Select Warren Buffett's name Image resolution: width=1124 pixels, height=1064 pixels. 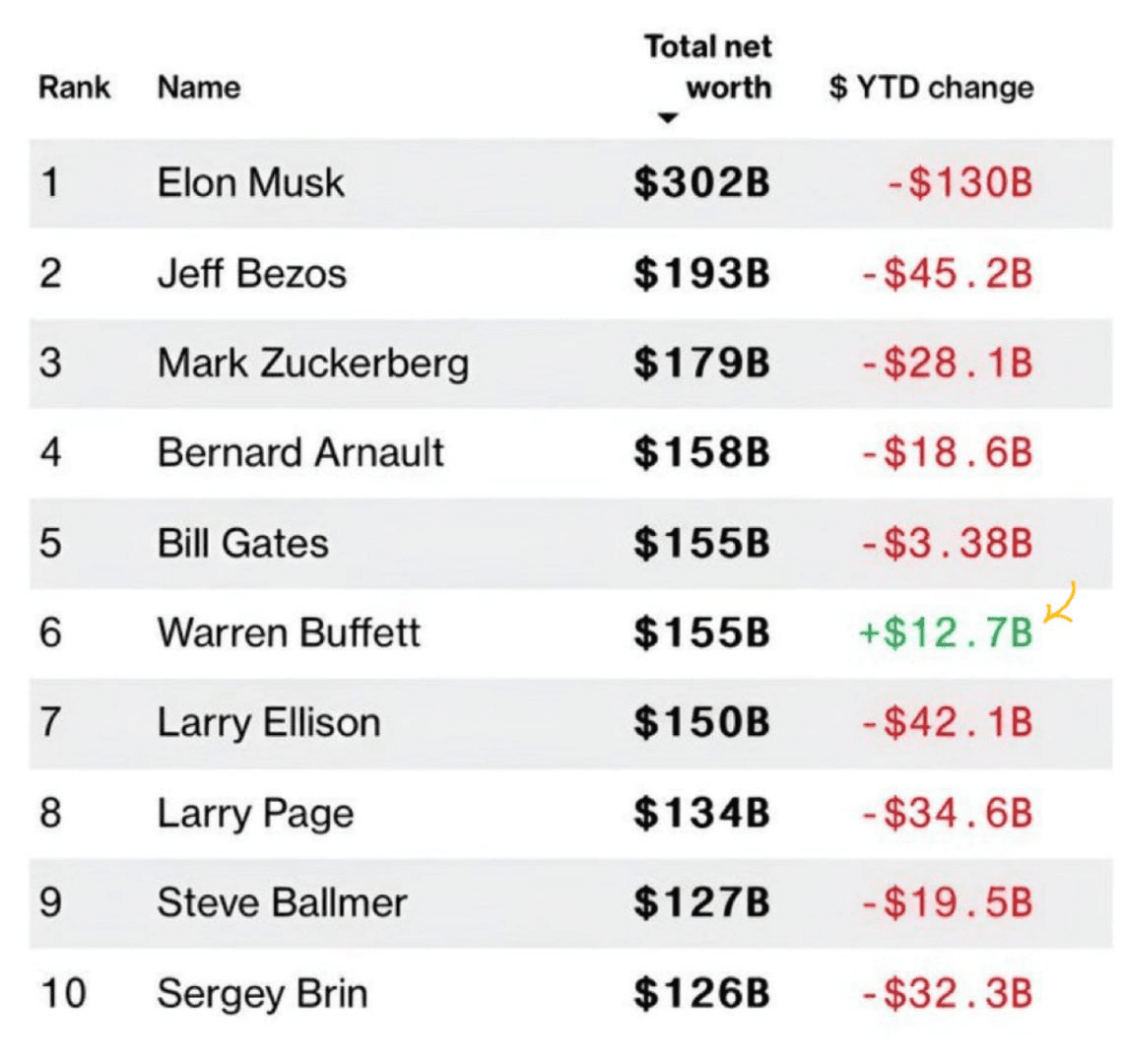click(x=289, y=632)
